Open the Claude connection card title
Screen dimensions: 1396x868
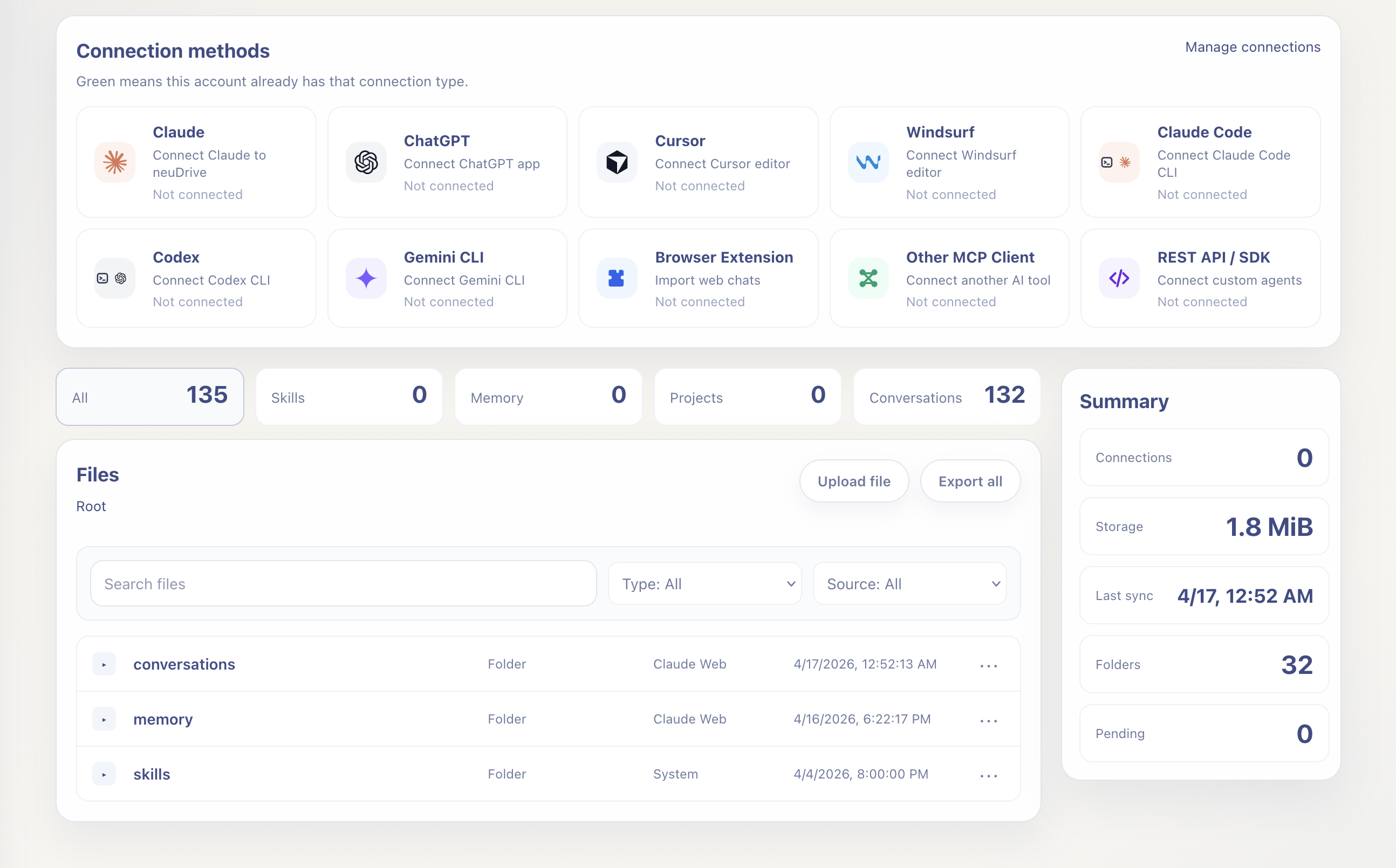click(179, 132)
